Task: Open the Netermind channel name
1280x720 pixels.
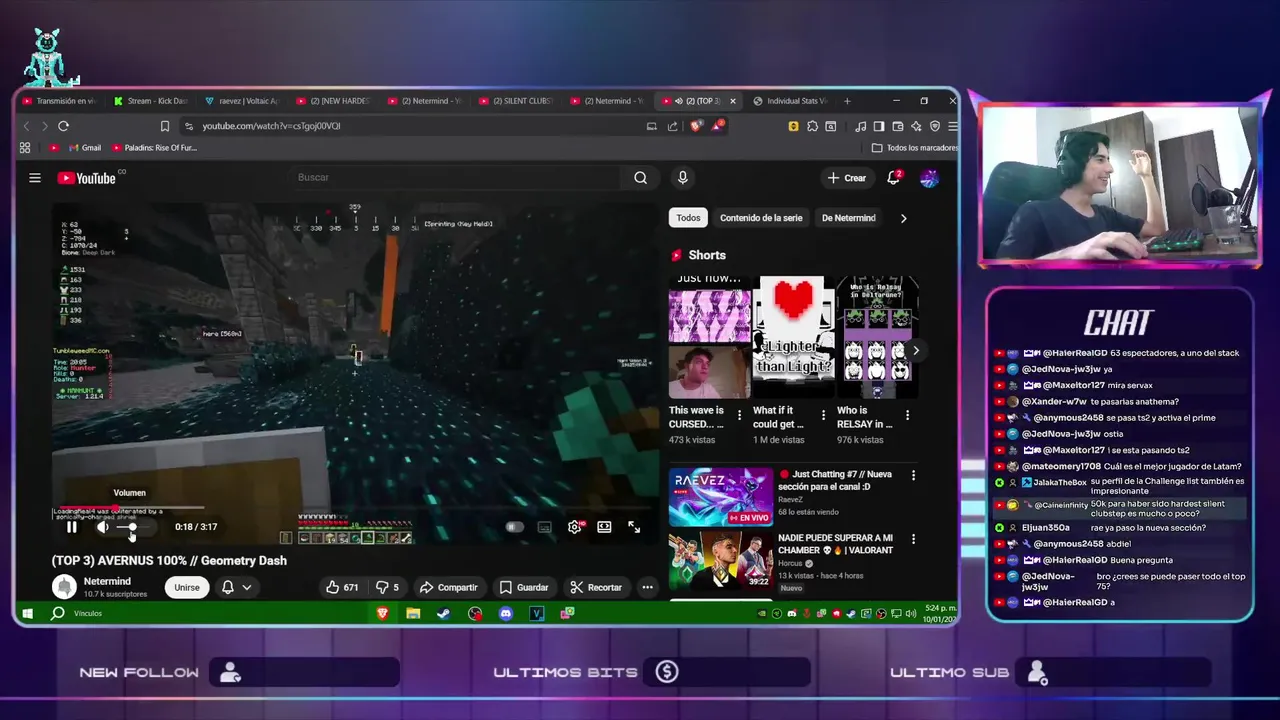Action: (107, 581)
